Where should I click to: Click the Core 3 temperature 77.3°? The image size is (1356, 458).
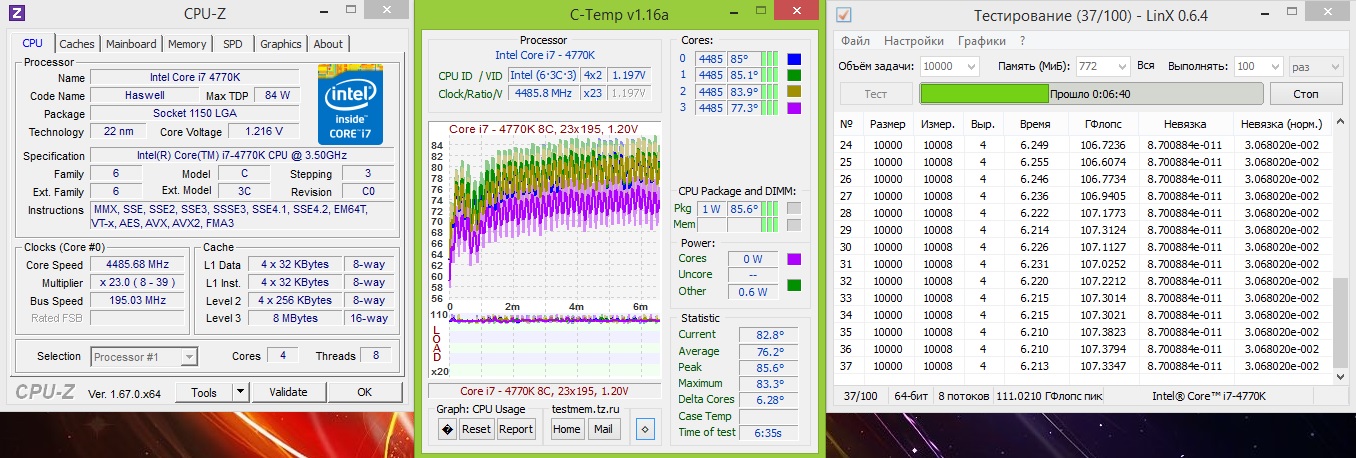[x=742, y=107]
